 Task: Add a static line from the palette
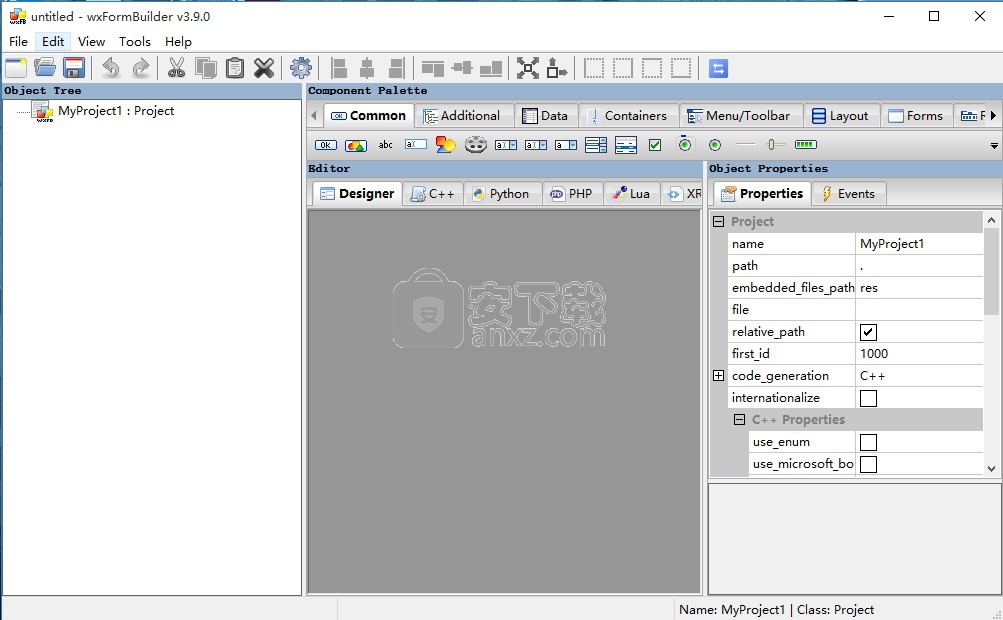tap(745, 145)
